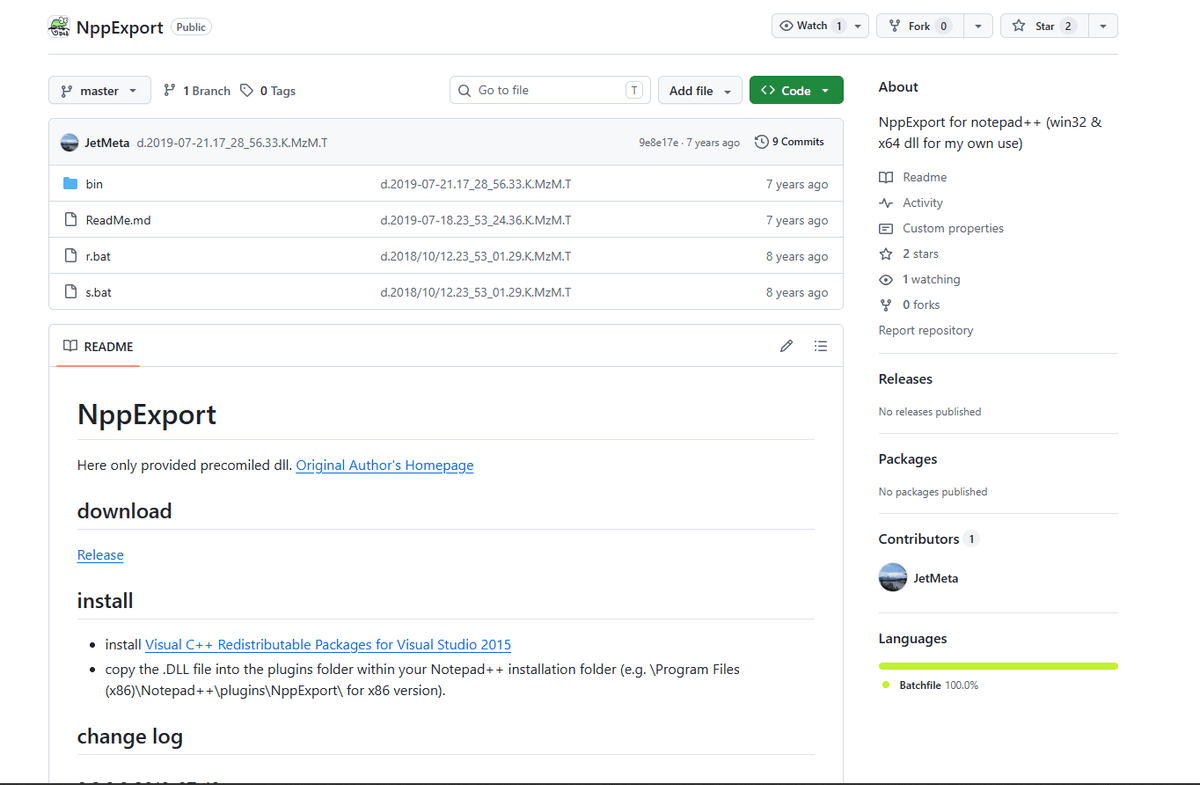Screen dimensions: 1200x785
Task: Click the commits history clock icon
Action: (x=762, y=142)
